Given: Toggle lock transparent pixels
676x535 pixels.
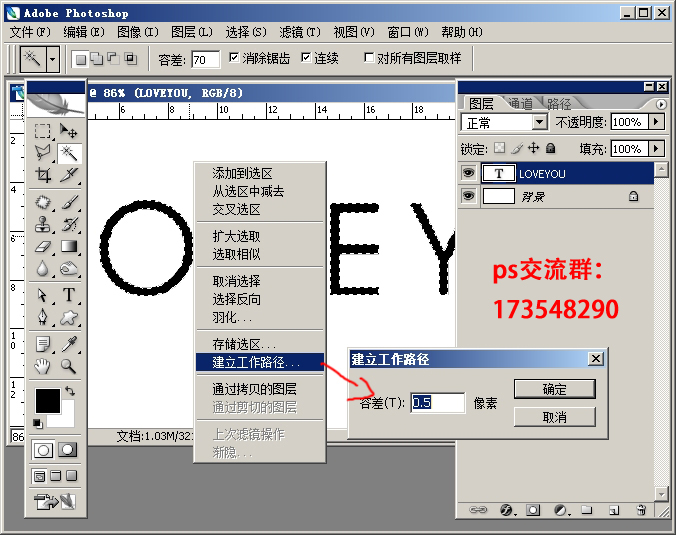Looking at the screenshot, I should (x=499, y=148).
